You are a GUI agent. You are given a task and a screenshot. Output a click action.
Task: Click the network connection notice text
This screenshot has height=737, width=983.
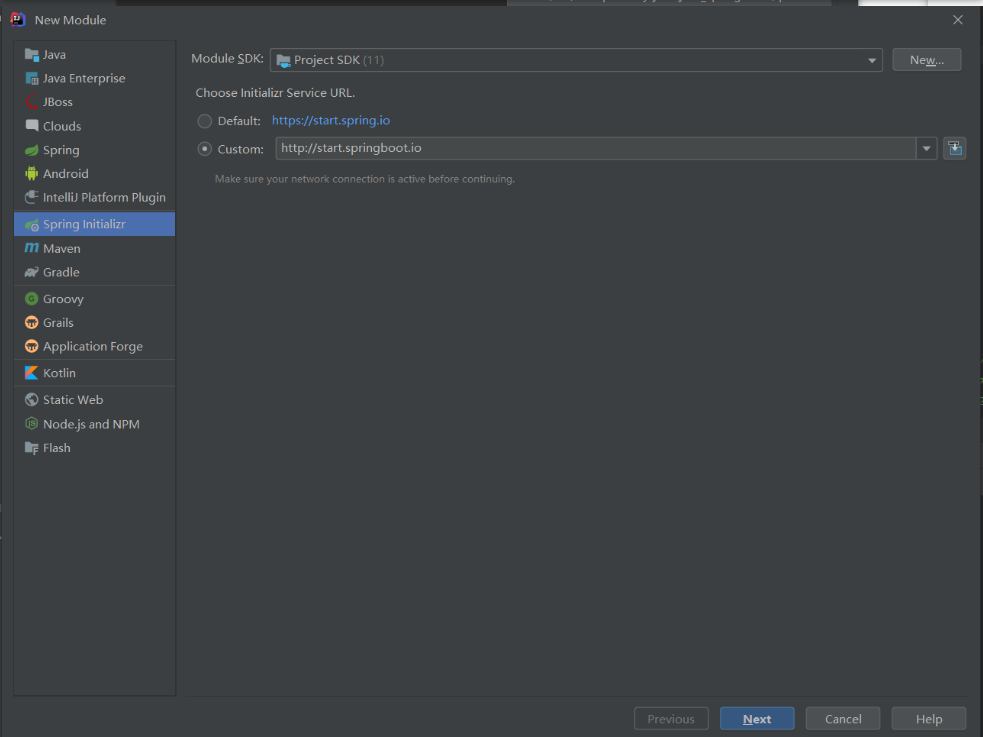click(365, 179)
